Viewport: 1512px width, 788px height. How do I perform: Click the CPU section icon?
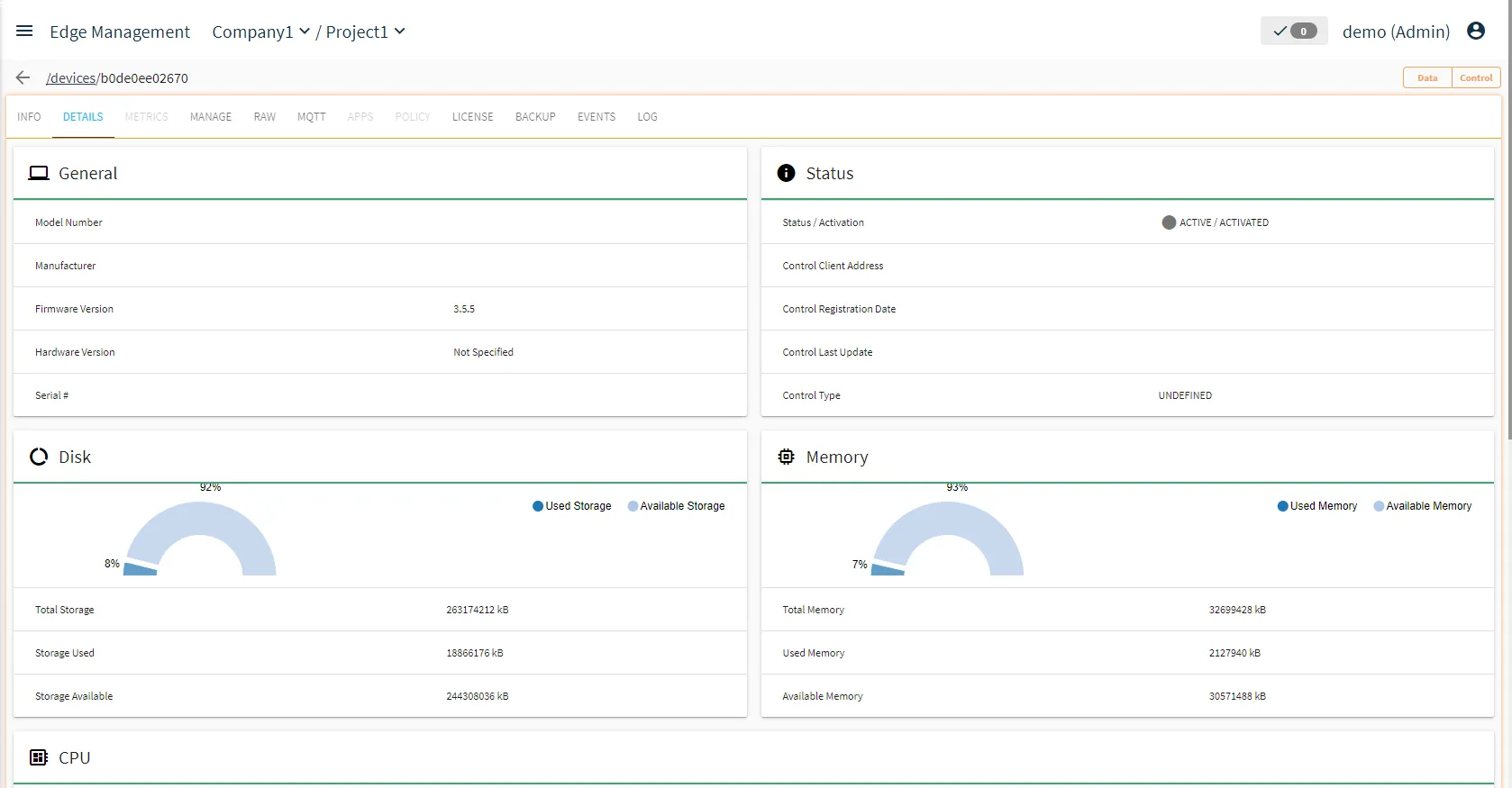coord(39,757)
